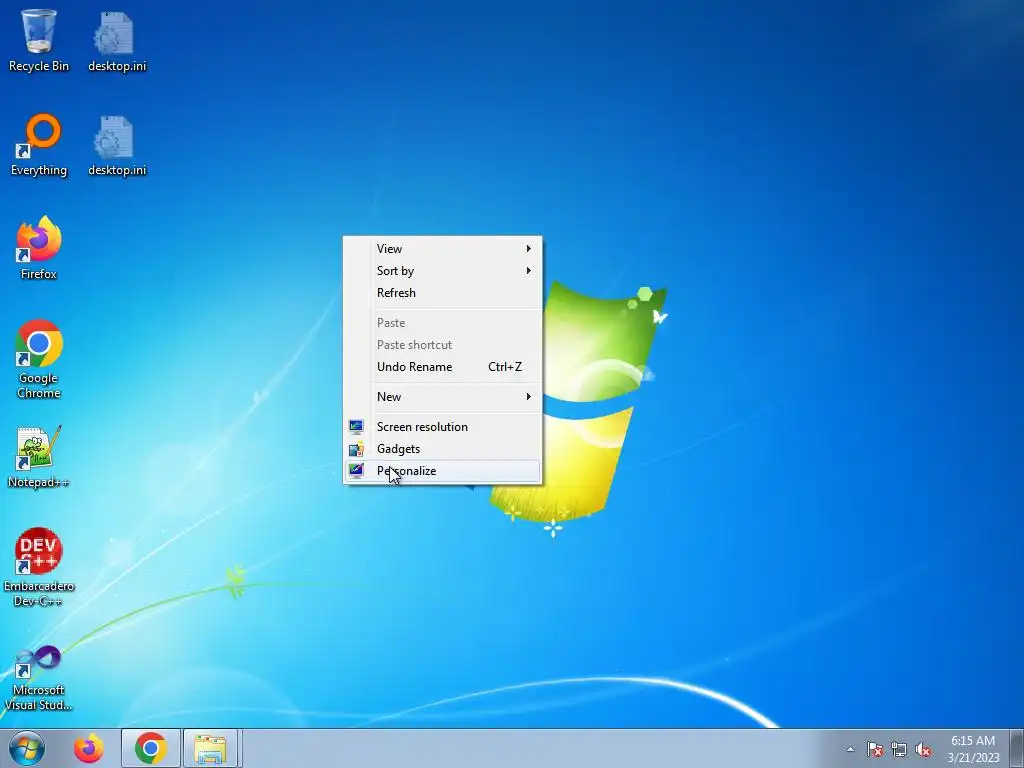Click the Sort by submenu arrow
Viewport: 1024px width, 768px height.
pos(528,270)
